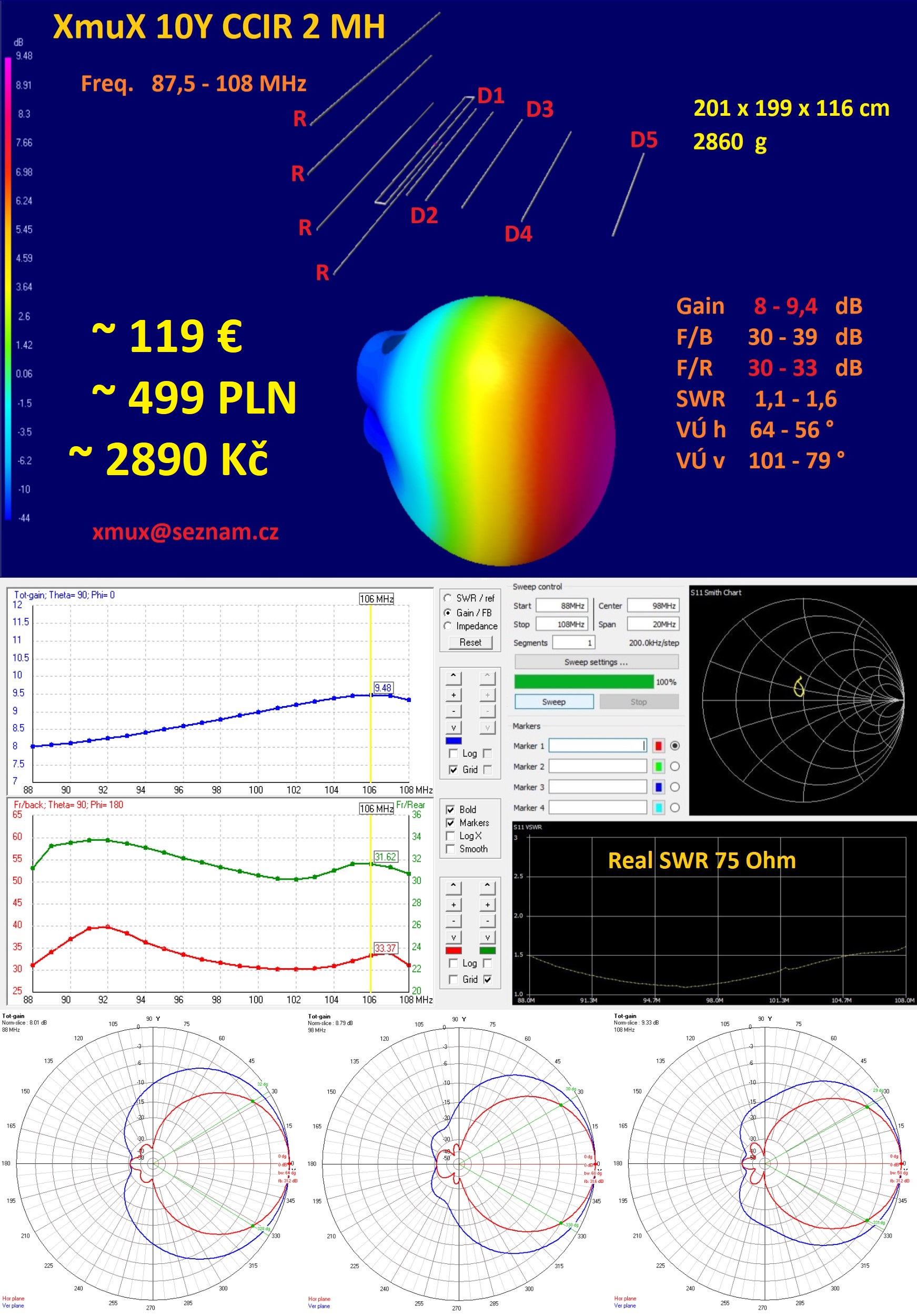Open the green Fr/Rear trace color swatch
Image resolution: width=917 pixels, height=1316 pixels.
pyautogui.click(x=487, y=950)
